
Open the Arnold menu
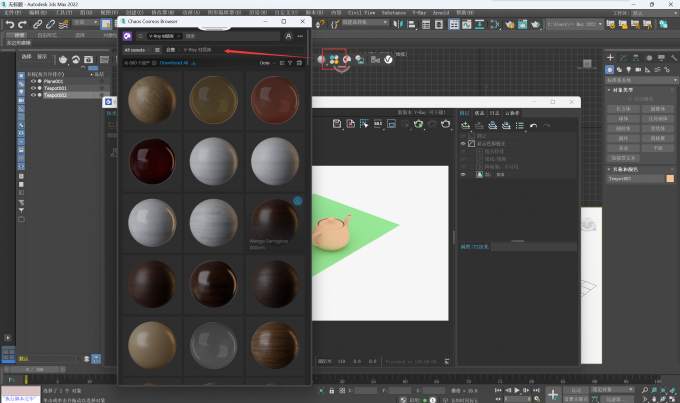441,13
